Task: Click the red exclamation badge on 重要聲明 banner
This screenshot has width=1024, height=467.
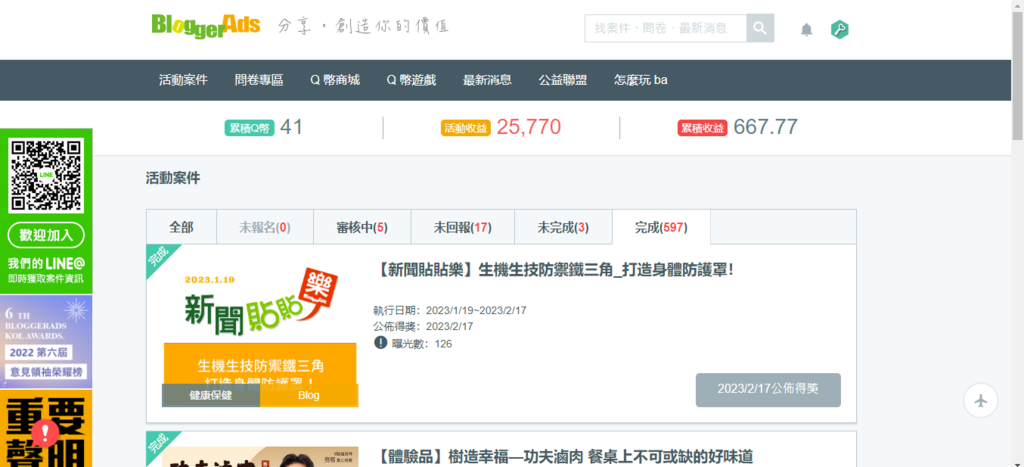Action: point(46,432)
